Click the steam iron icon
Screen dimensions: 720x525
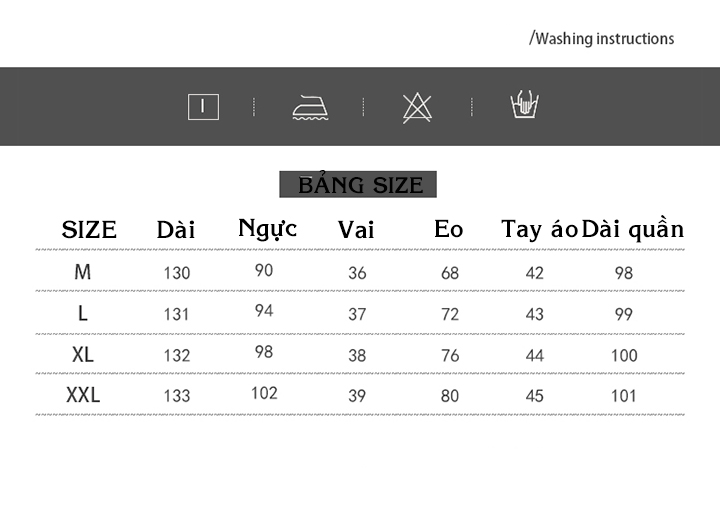[310, 107]
